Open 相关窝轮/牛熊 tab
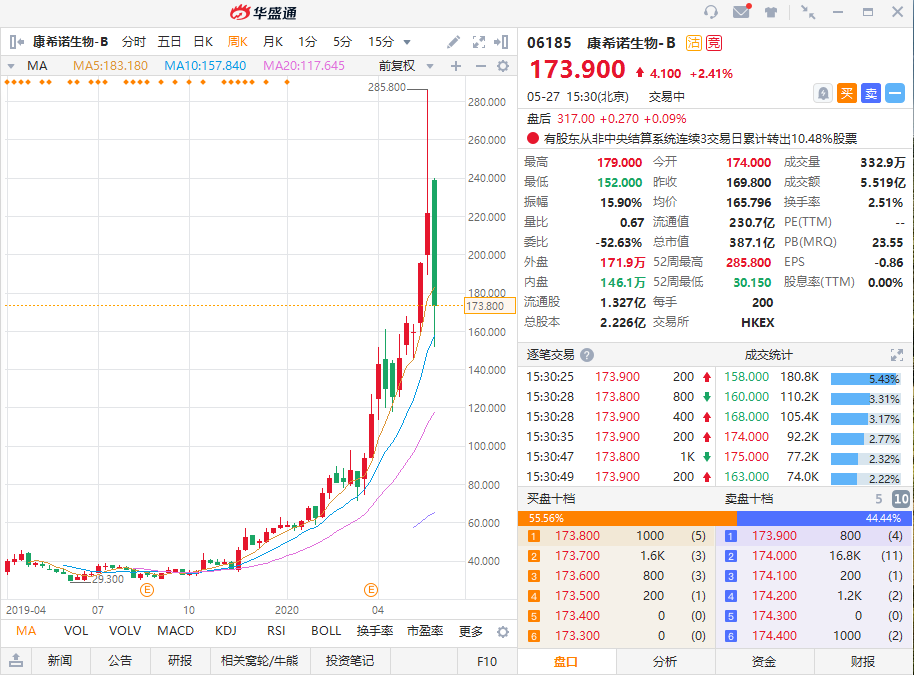The image size is (914, 675). click(259, 660)
